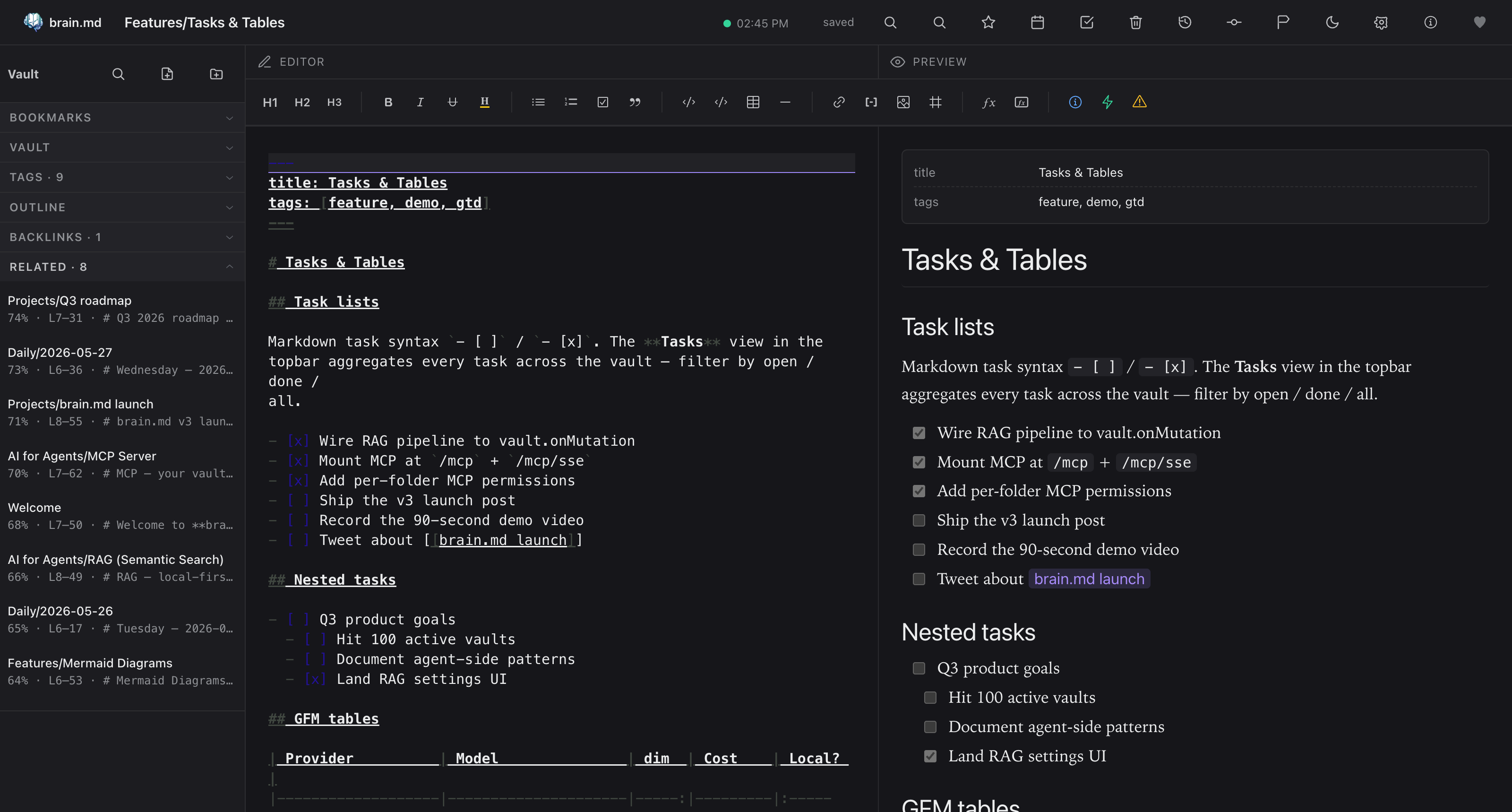Bookmark note with star icon
This screenshot has width=1512, height=812.
coord(988,22)
